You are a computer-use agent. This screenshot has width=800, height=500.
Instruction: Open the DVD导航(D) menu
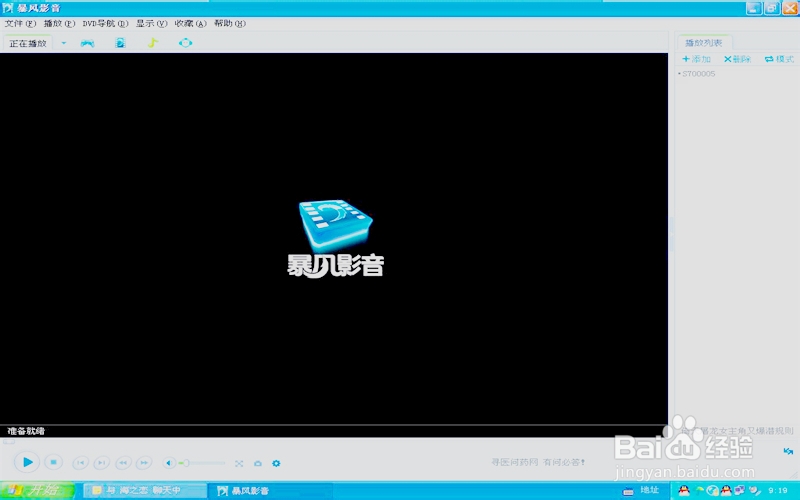tap(105, 23)
